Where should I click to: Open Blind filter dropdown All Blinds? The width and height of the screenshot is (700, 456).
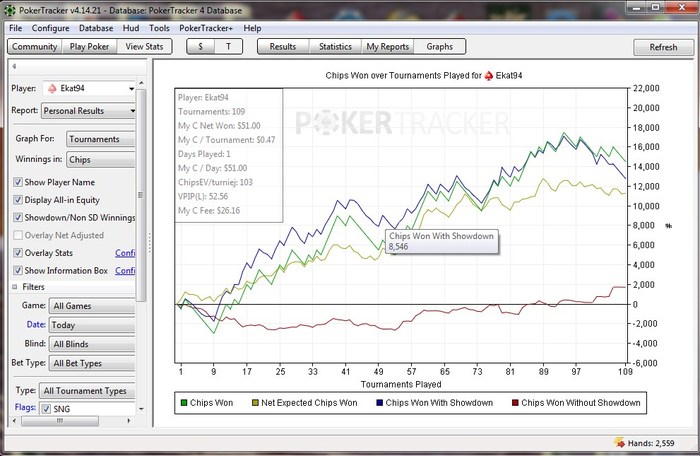point(92,344)
